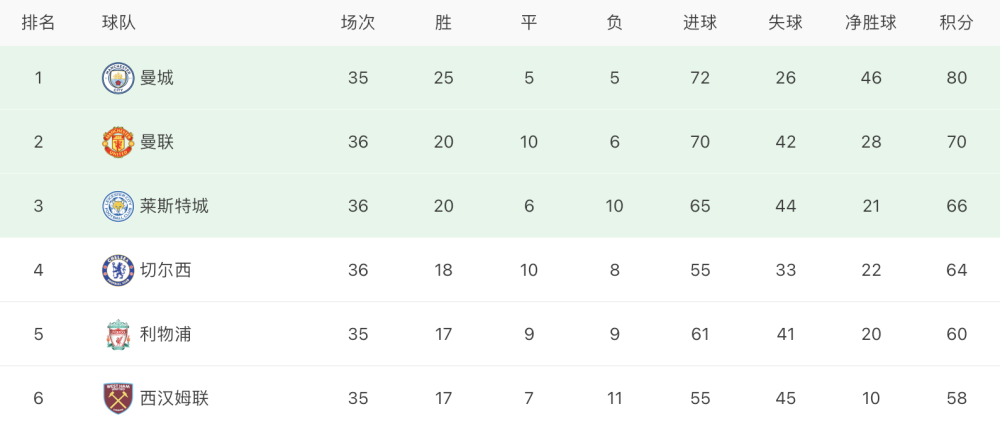Click the Manchester United club crest
The height and width of the screenshot is (426, 1000).
coord(118,142)
